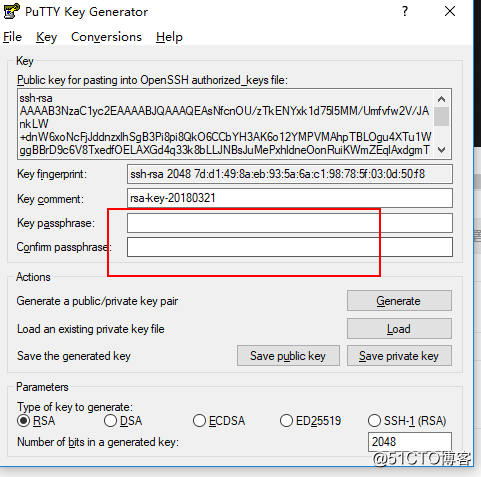Click the number of bits field
481x477 pixels.
(410, 442)
